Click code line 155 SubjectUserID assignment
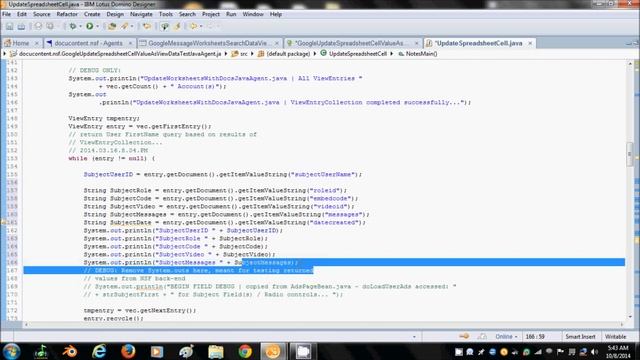 [x=223, y=174]
